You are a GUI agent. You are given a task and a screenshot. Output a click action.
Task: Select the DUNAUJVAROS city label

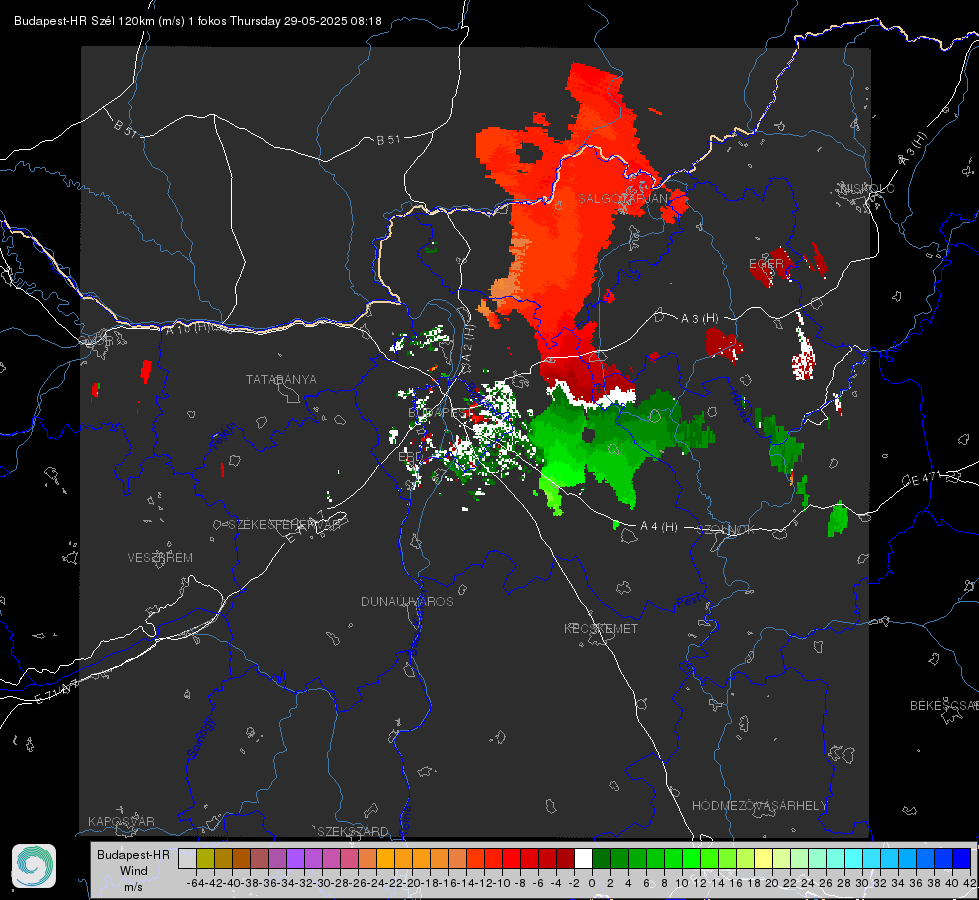[407, 601]
